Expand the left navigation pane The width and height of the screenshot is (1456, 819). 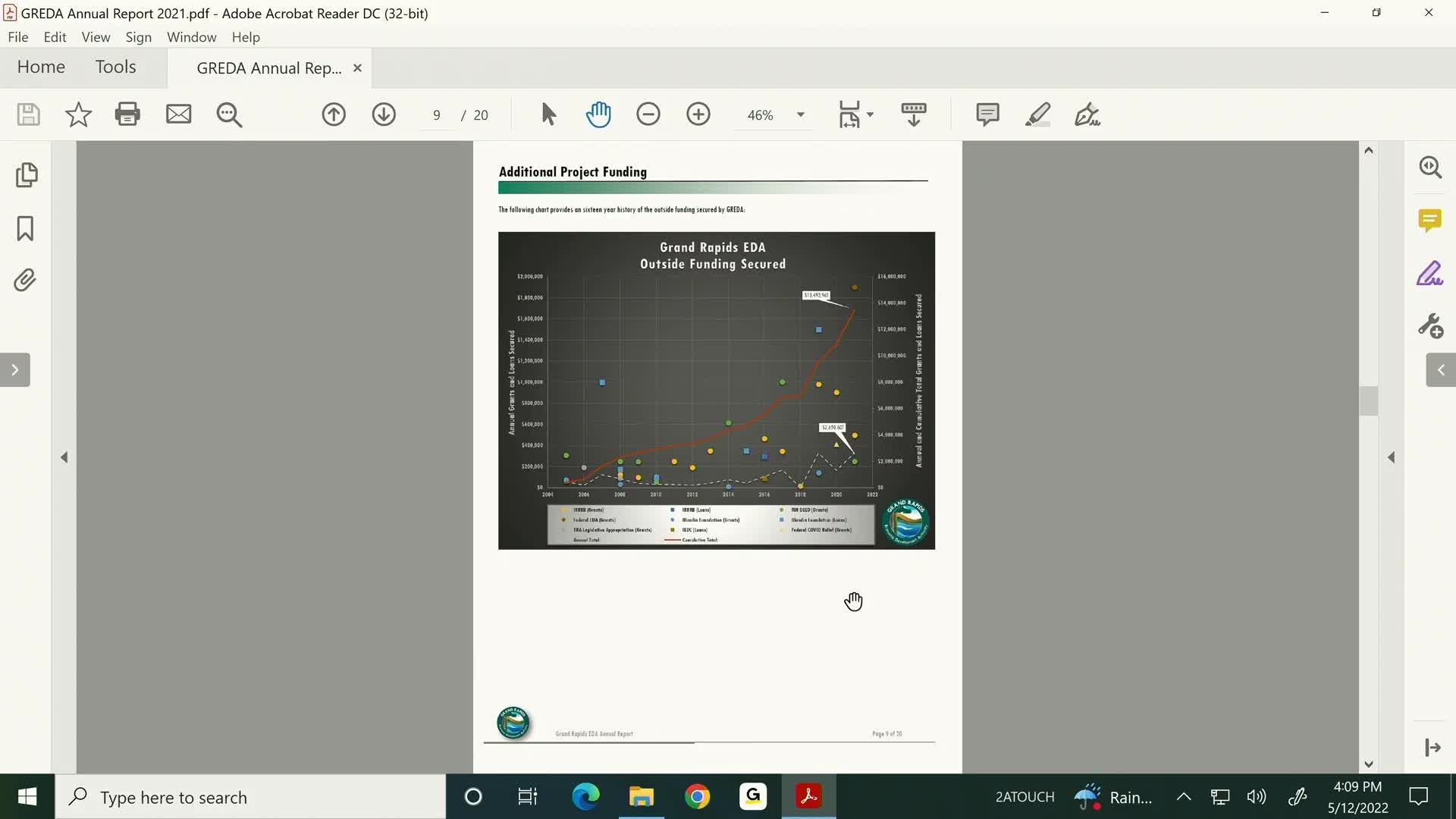pyautogui.click(x=15, y=370)
